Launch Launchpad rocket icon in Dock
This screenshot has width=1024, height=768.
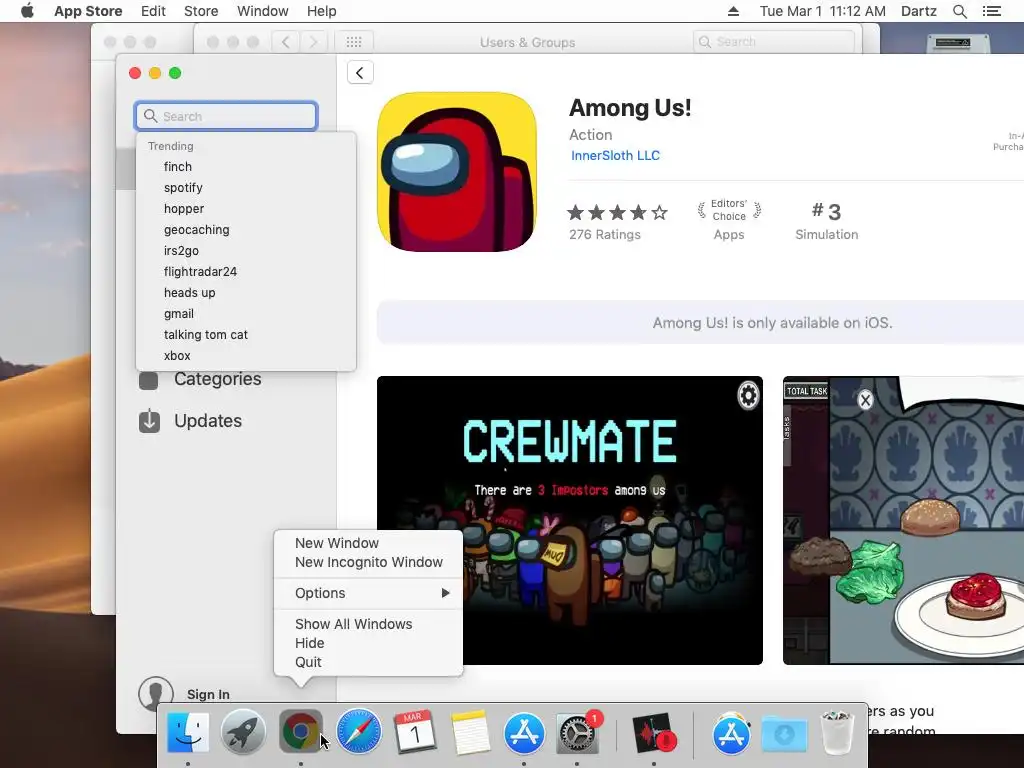(243, 732)
